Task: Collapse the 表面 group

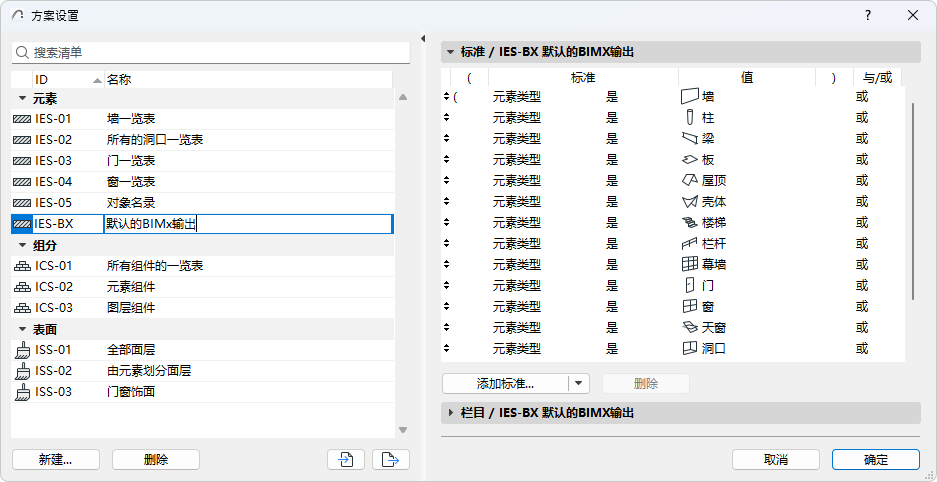Action: [22, 329]
